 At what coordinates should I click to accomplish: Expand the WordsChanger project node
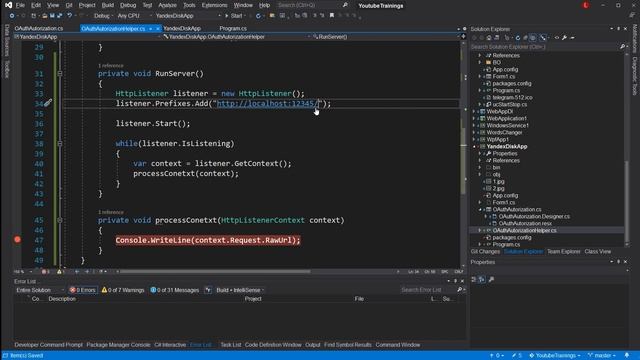click(474, 132)
